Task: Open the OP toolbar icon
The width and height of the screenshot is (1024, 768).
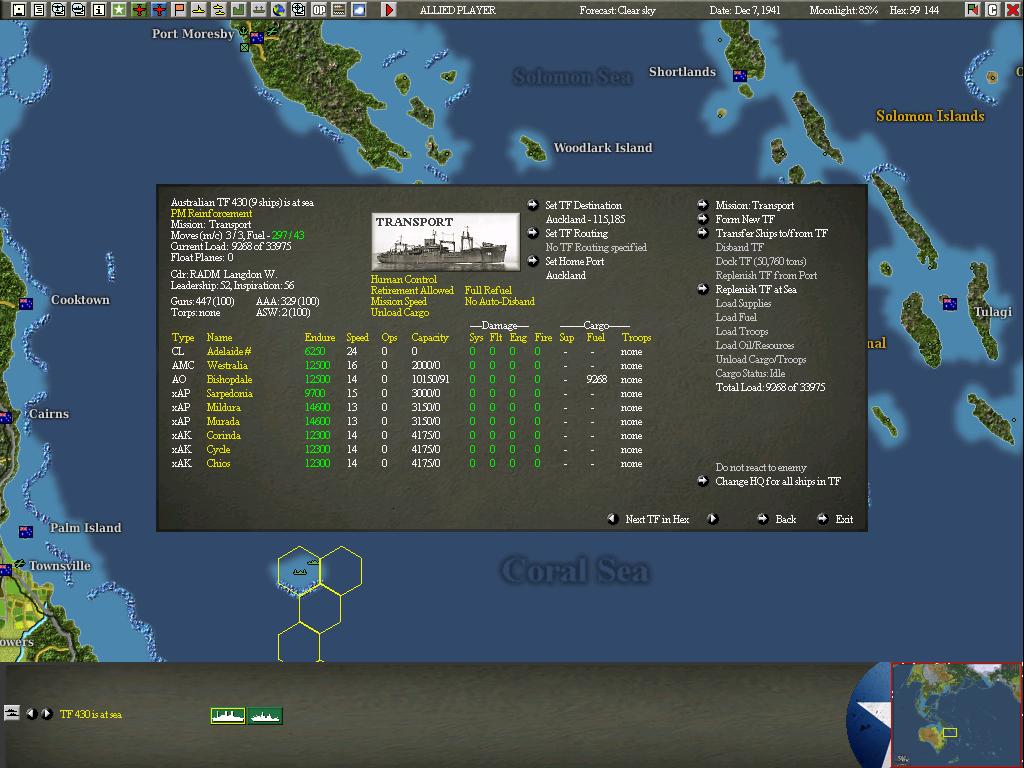Action: (319, 10)
